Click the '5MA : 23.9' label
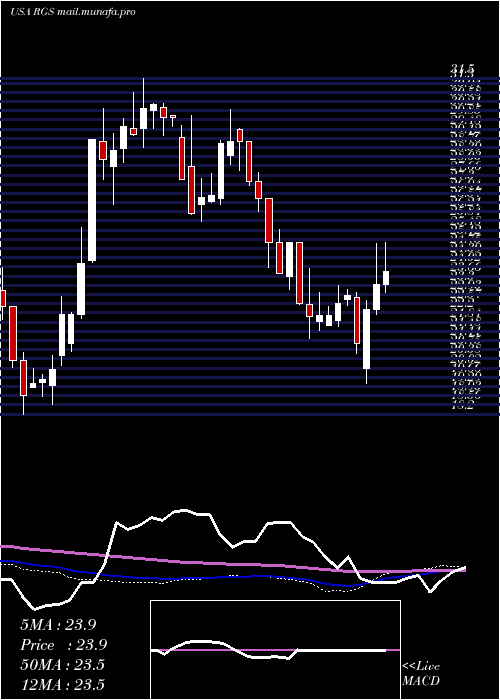 click(58, 625)
